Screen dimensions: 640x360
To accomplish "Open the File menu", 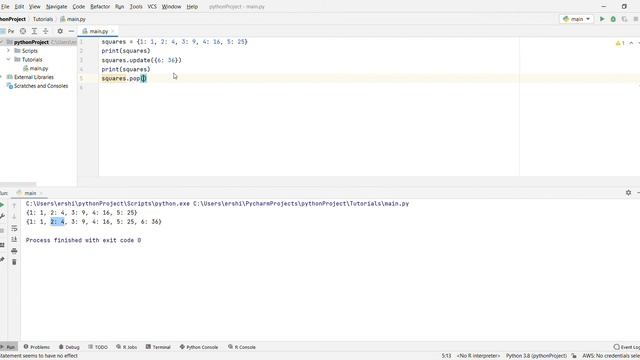I will click(5, 7).
